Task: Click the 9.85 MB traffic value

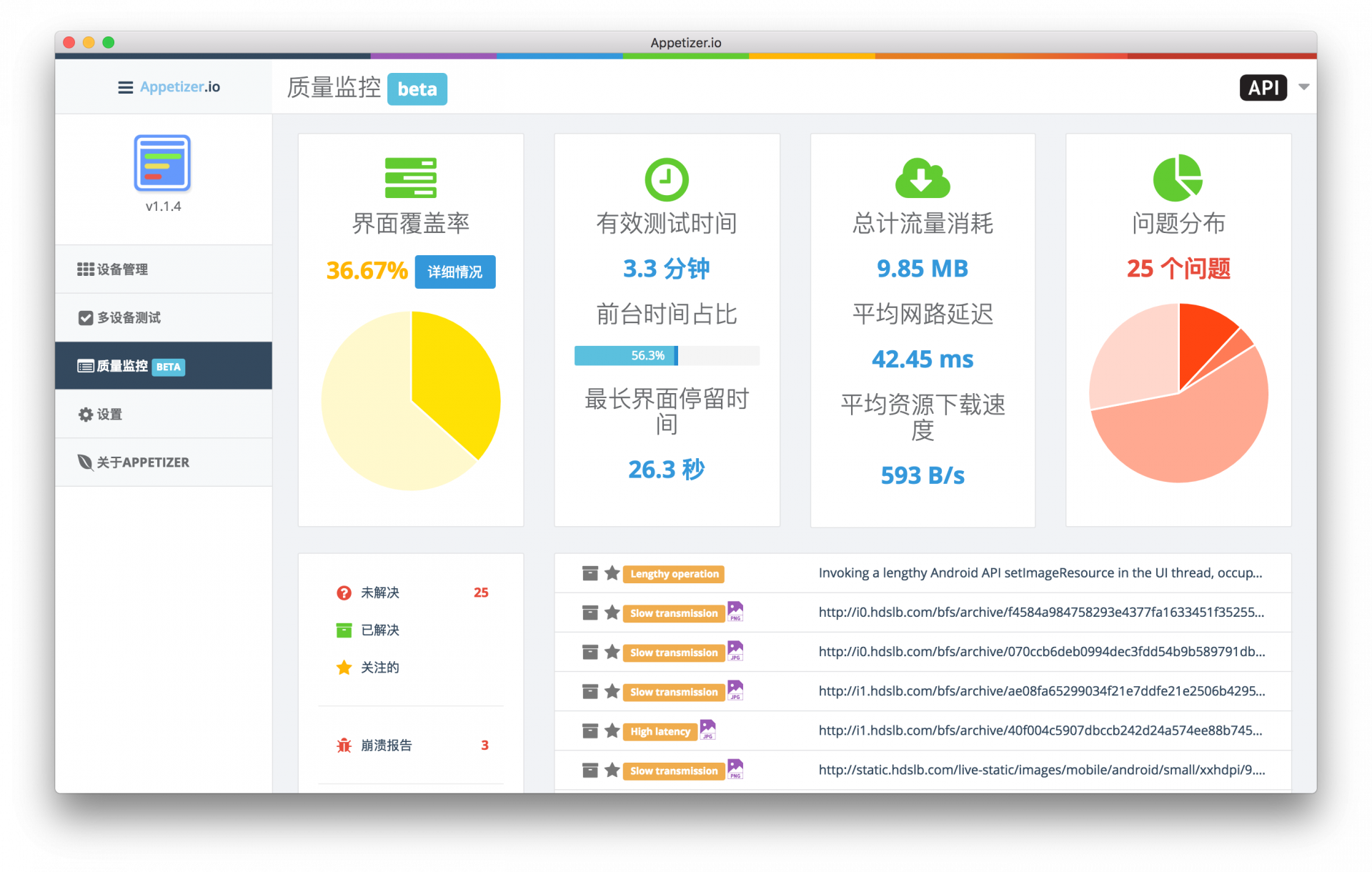Action: [923, 269]
